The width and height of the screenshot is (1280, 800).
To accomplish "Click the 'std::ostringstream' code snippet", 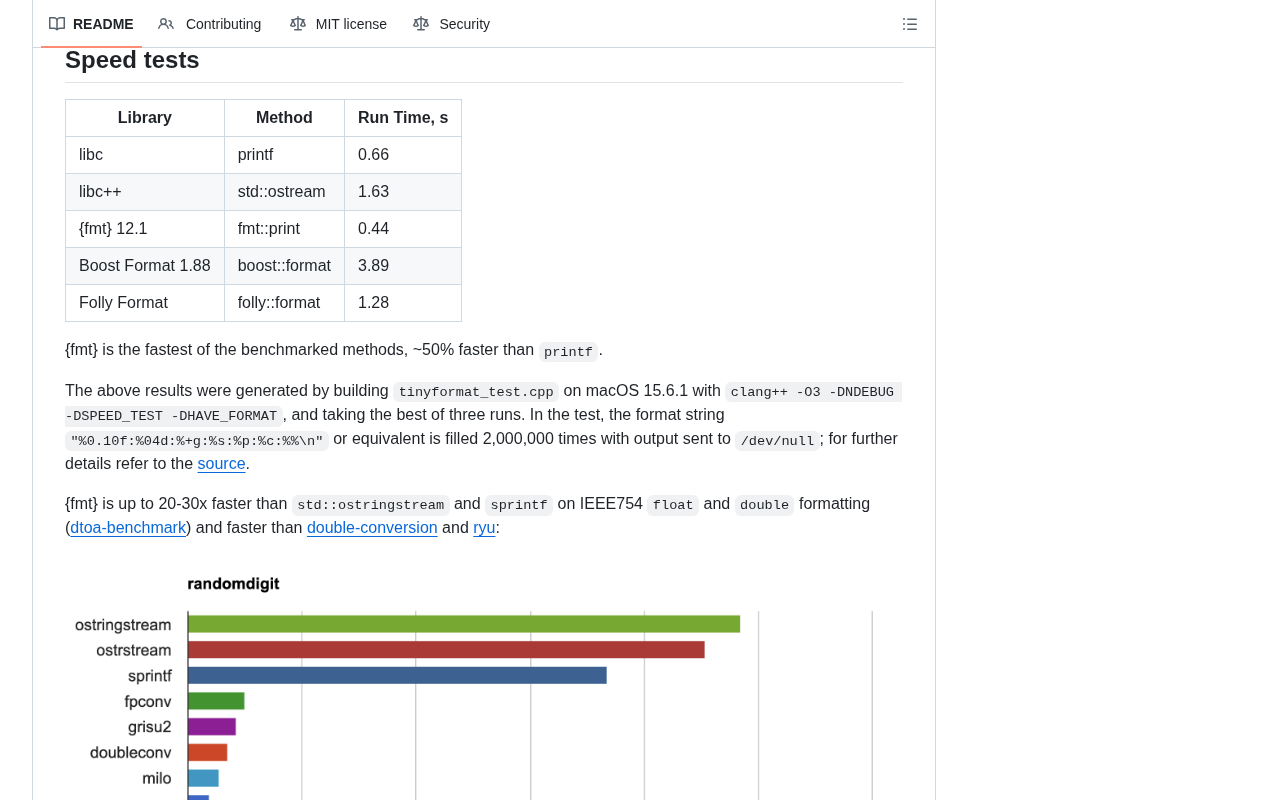I will [370, 505].
